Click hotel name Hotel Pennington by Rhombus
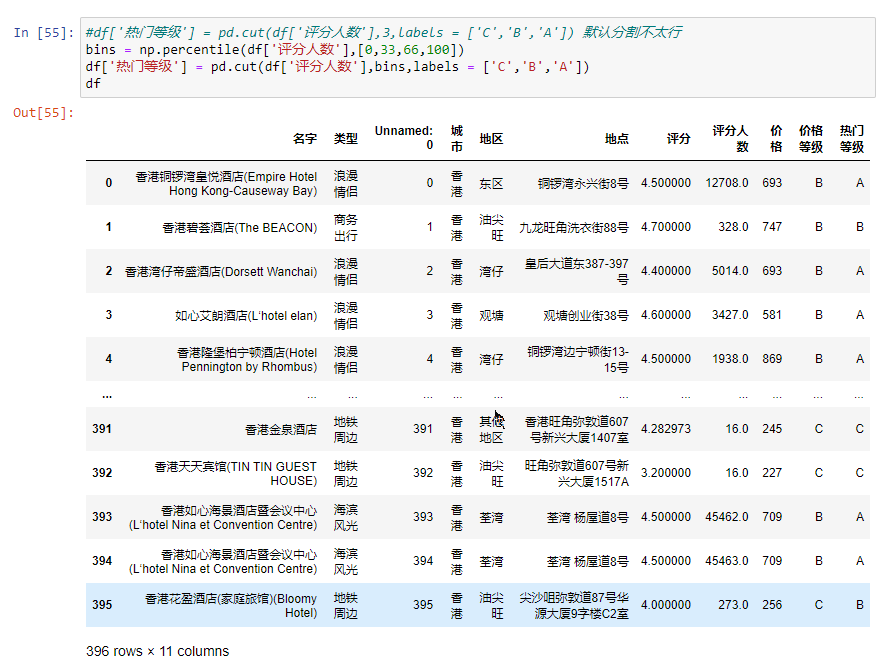Image resolution: width=892 pixels, height=670 pixels. coord(247,359)
